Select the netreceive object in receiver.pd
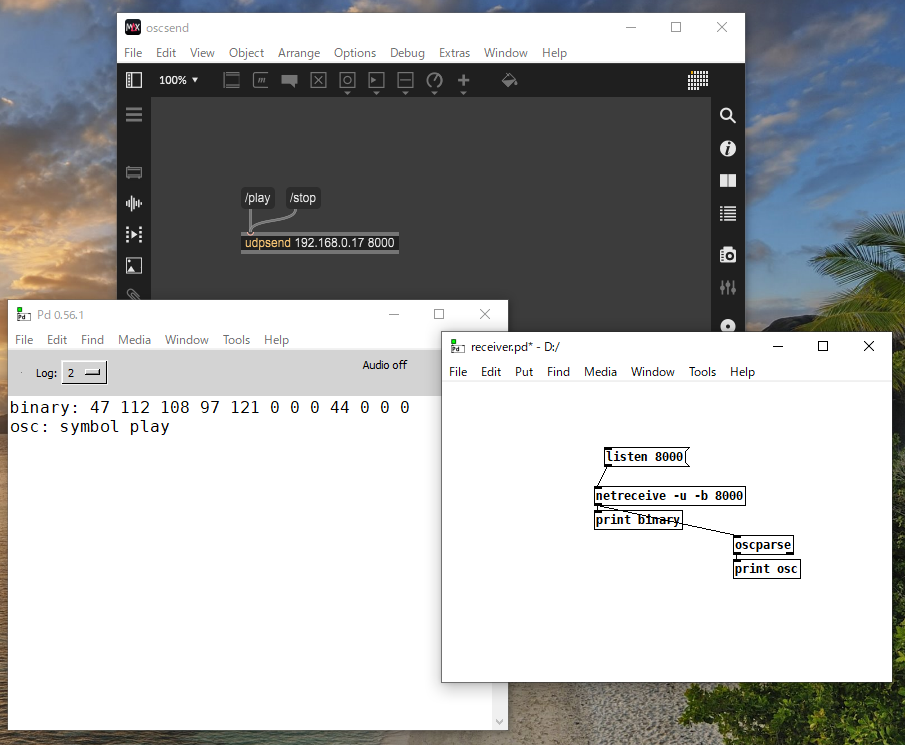Screen dimensions: 905x745 click(668, 495)
